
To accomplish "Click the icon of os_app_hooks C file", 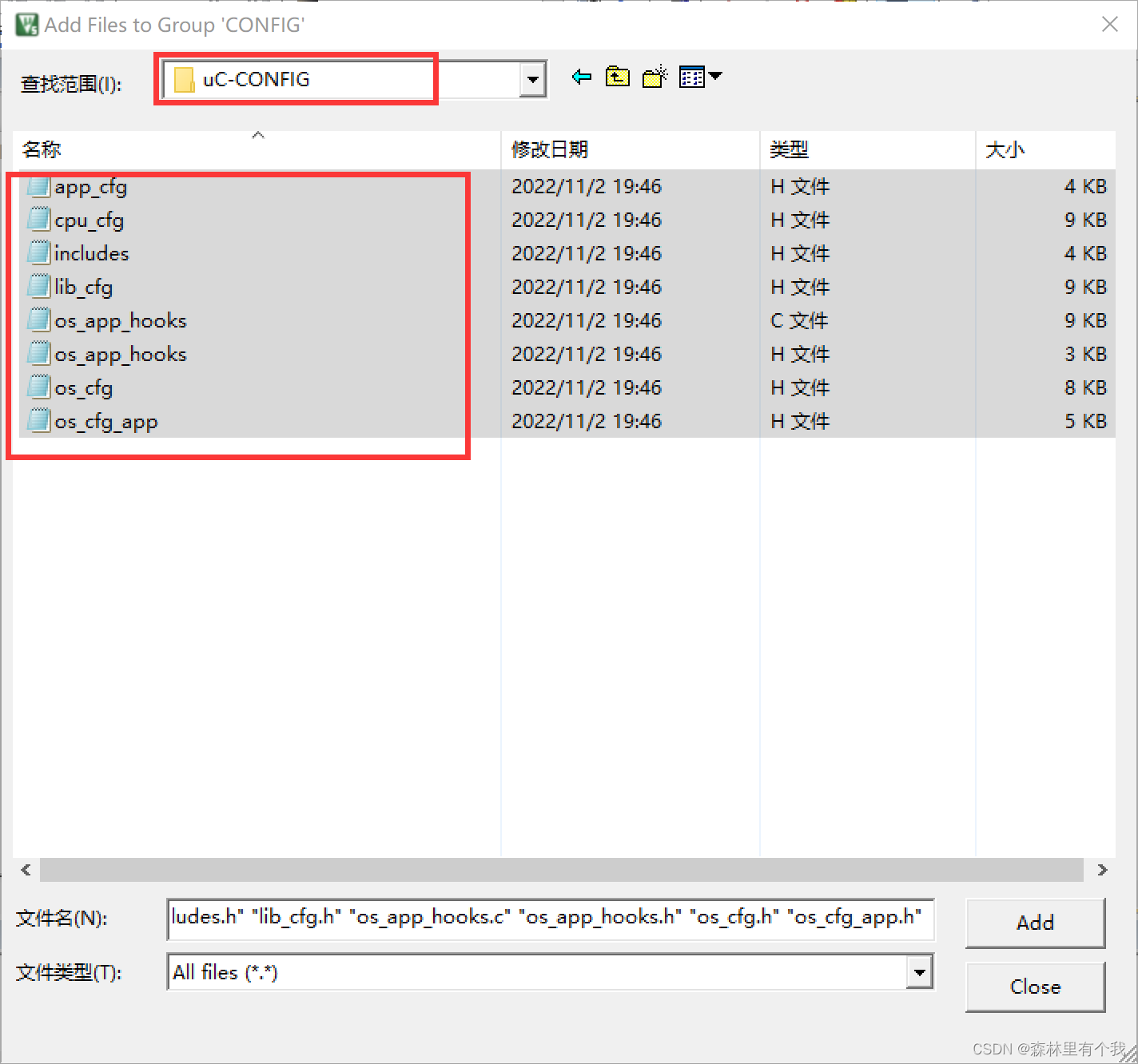I will click(x=39, y=320).
